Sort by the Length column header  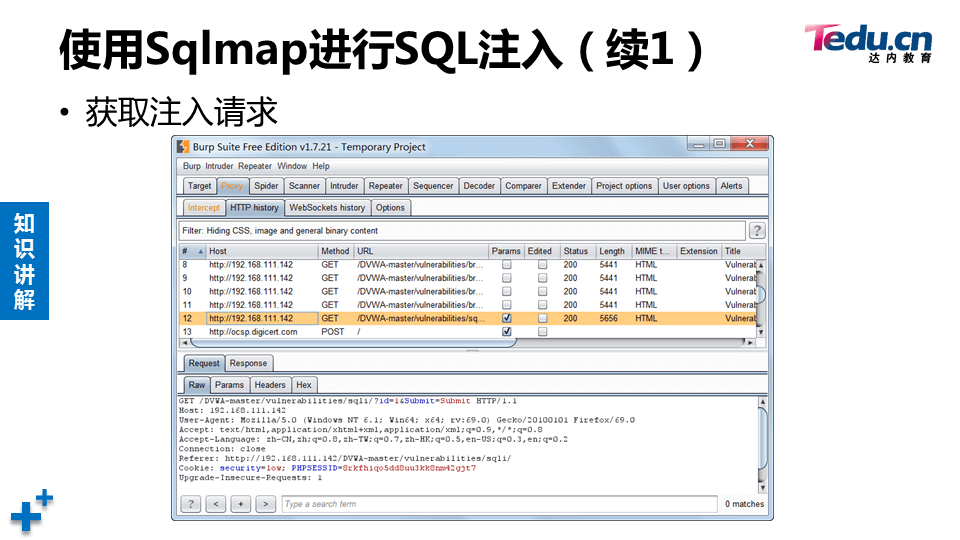[613, 251]
